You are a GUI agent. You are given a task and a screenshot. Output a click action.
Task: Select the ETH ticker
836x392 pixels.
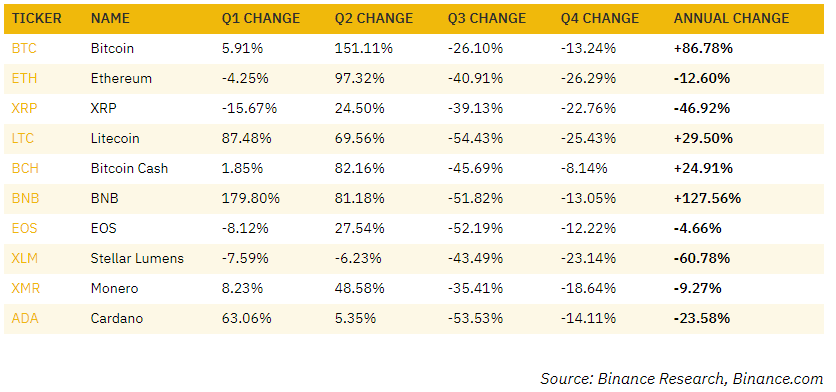[x=24, y=78]
